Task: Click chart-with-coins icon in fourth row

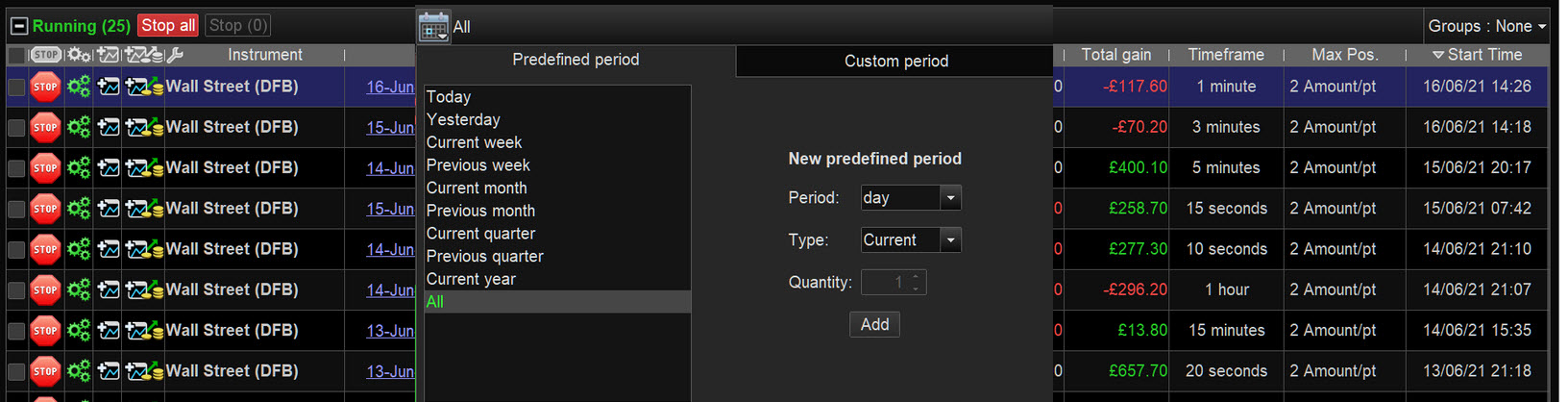Action: click(143, 209)
